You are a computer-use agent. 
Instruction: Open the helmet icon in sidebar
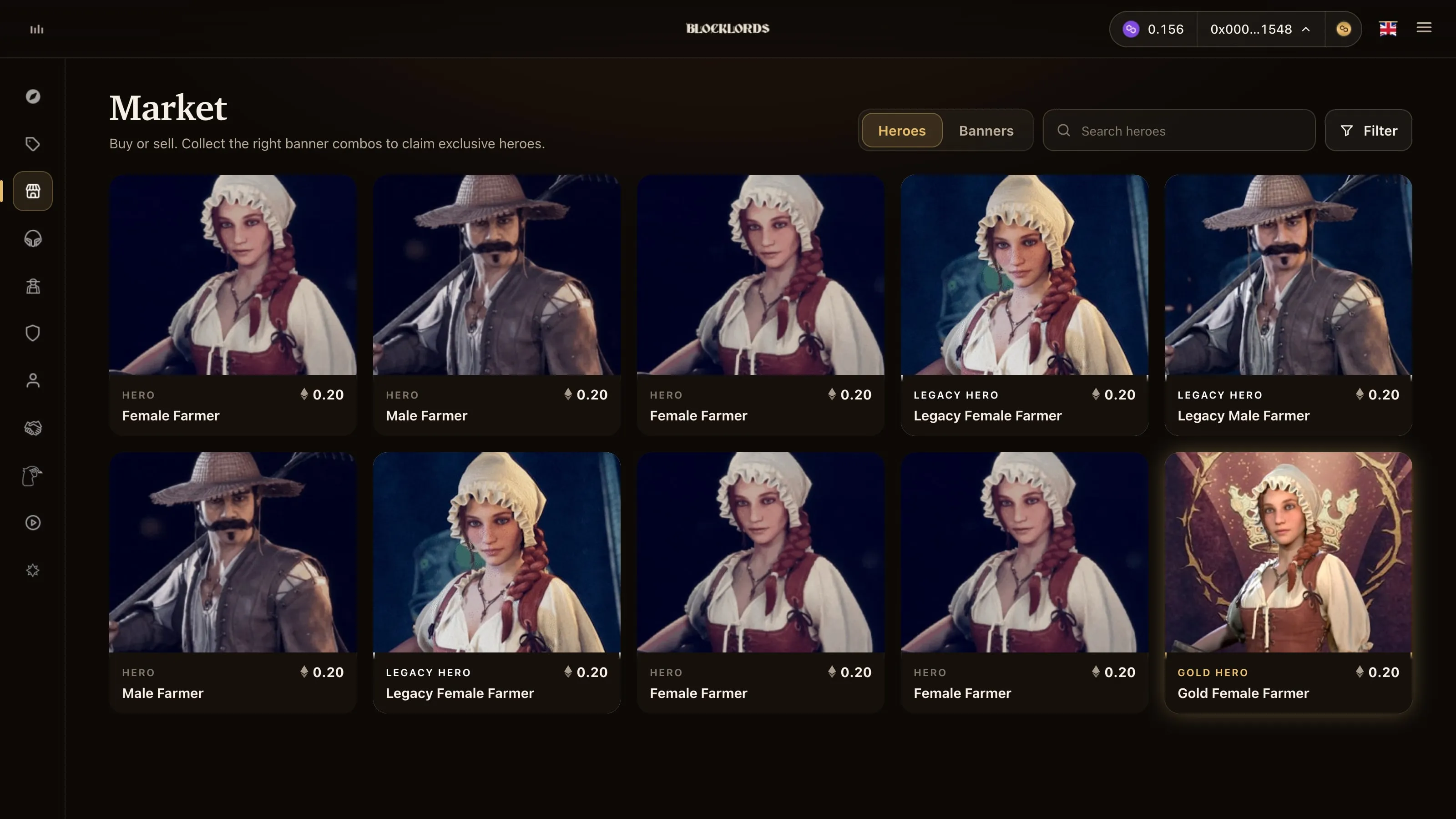click(x=33, y=238)
